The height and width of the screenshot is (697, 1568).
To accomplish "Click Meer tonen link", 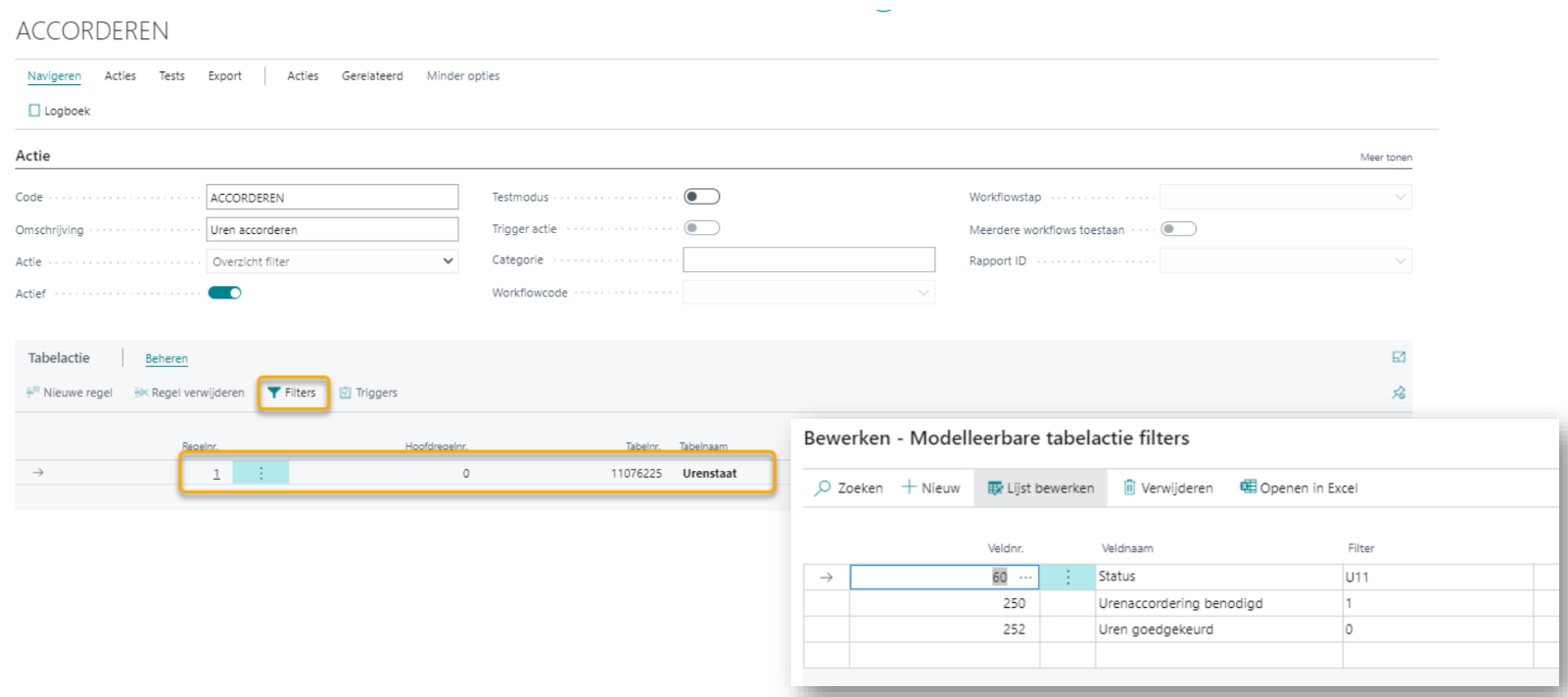I will tap(1385, 157).
